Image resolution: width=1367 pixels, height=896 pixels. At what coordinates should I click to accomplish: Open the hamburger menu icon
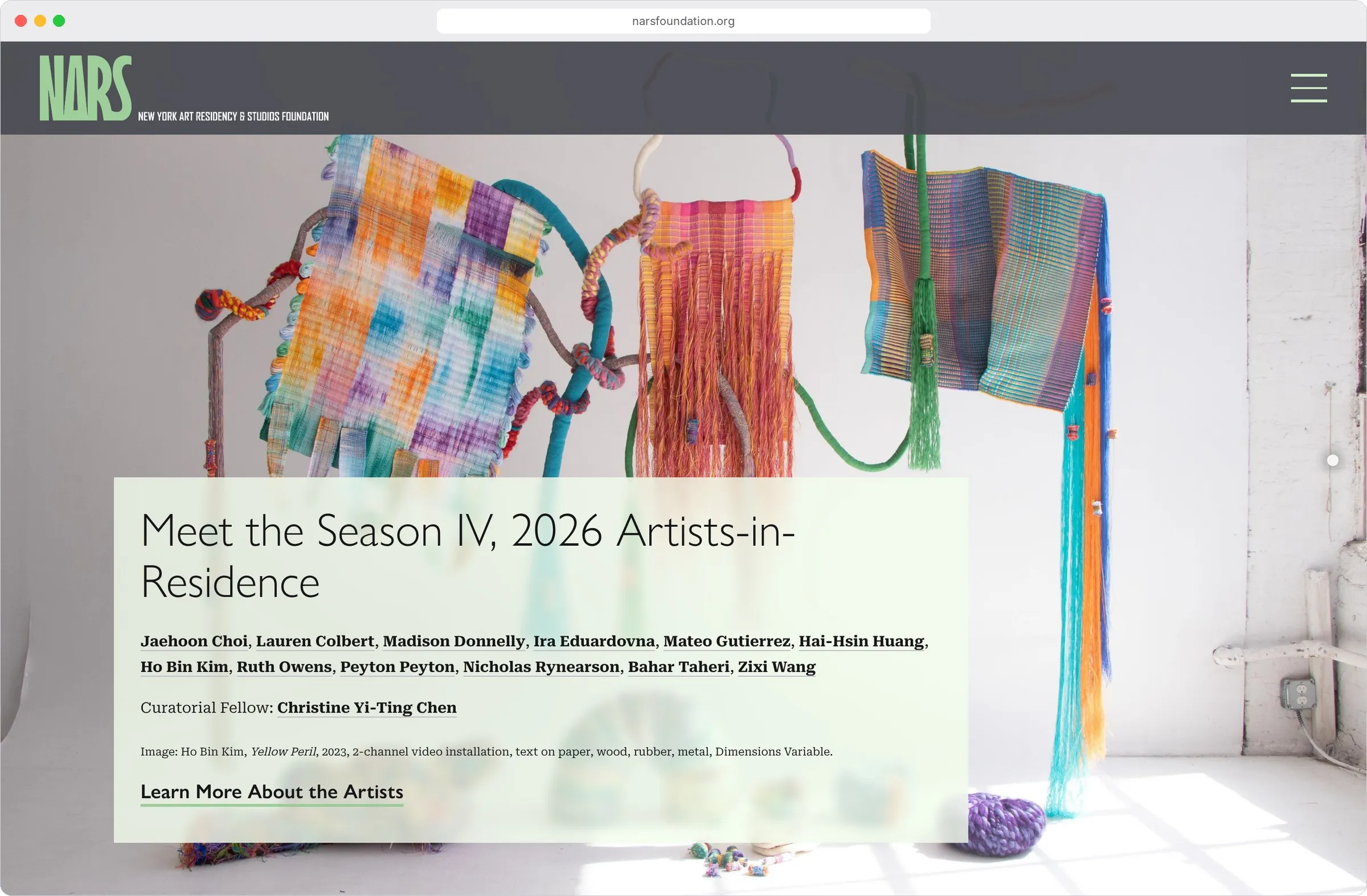(x=1308, y=88)
